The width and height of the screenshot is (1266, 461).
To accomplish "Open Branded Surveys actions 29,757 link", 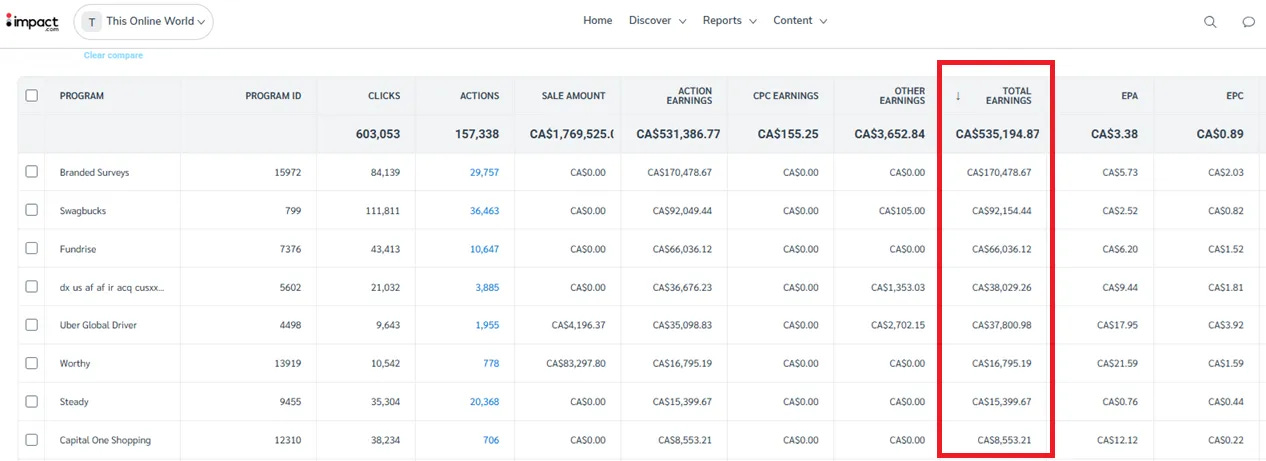I will pyautogui.click(x=484, y=173).
